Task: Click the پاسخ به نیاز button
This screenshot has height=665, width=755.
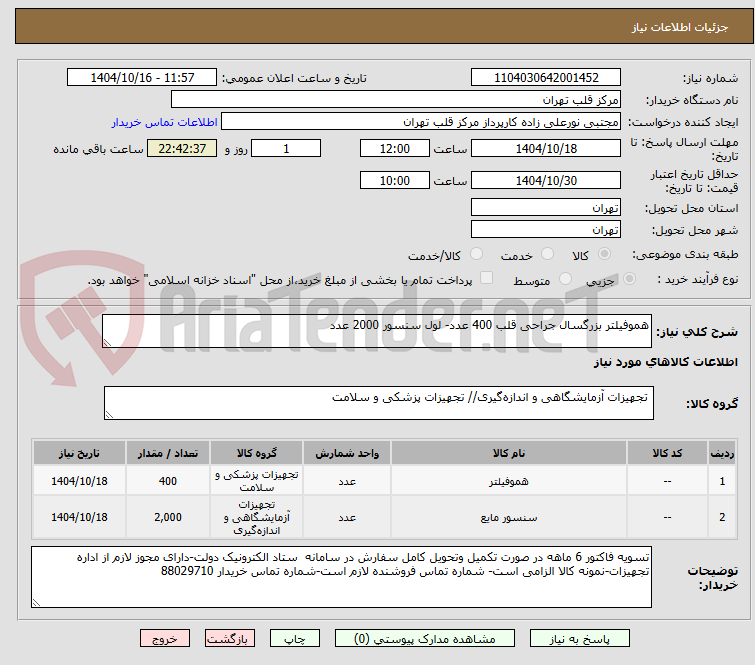Action: pyautogui.click(x=579, y=639)
